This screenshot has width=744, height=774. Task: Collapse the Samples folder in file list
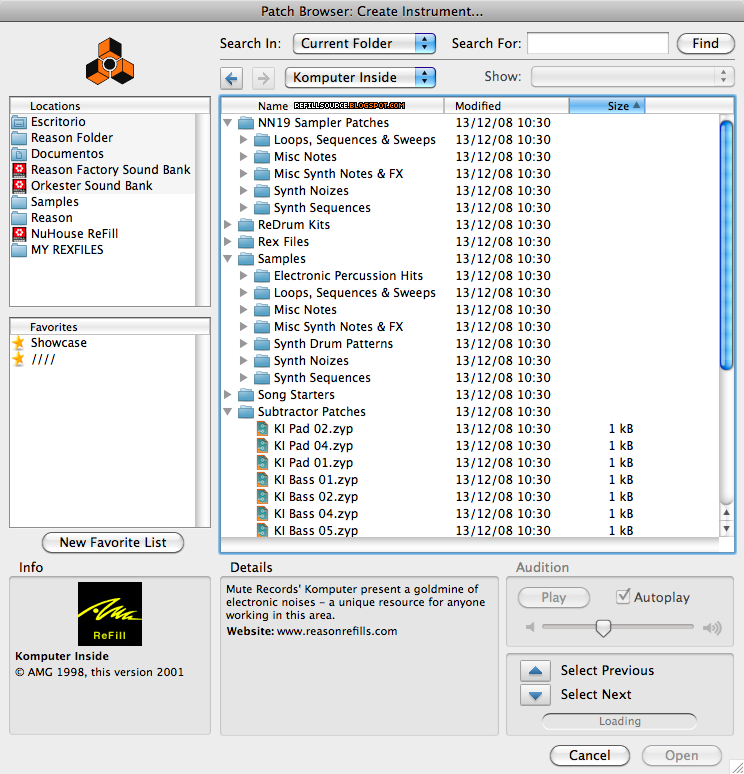point(228,259)
